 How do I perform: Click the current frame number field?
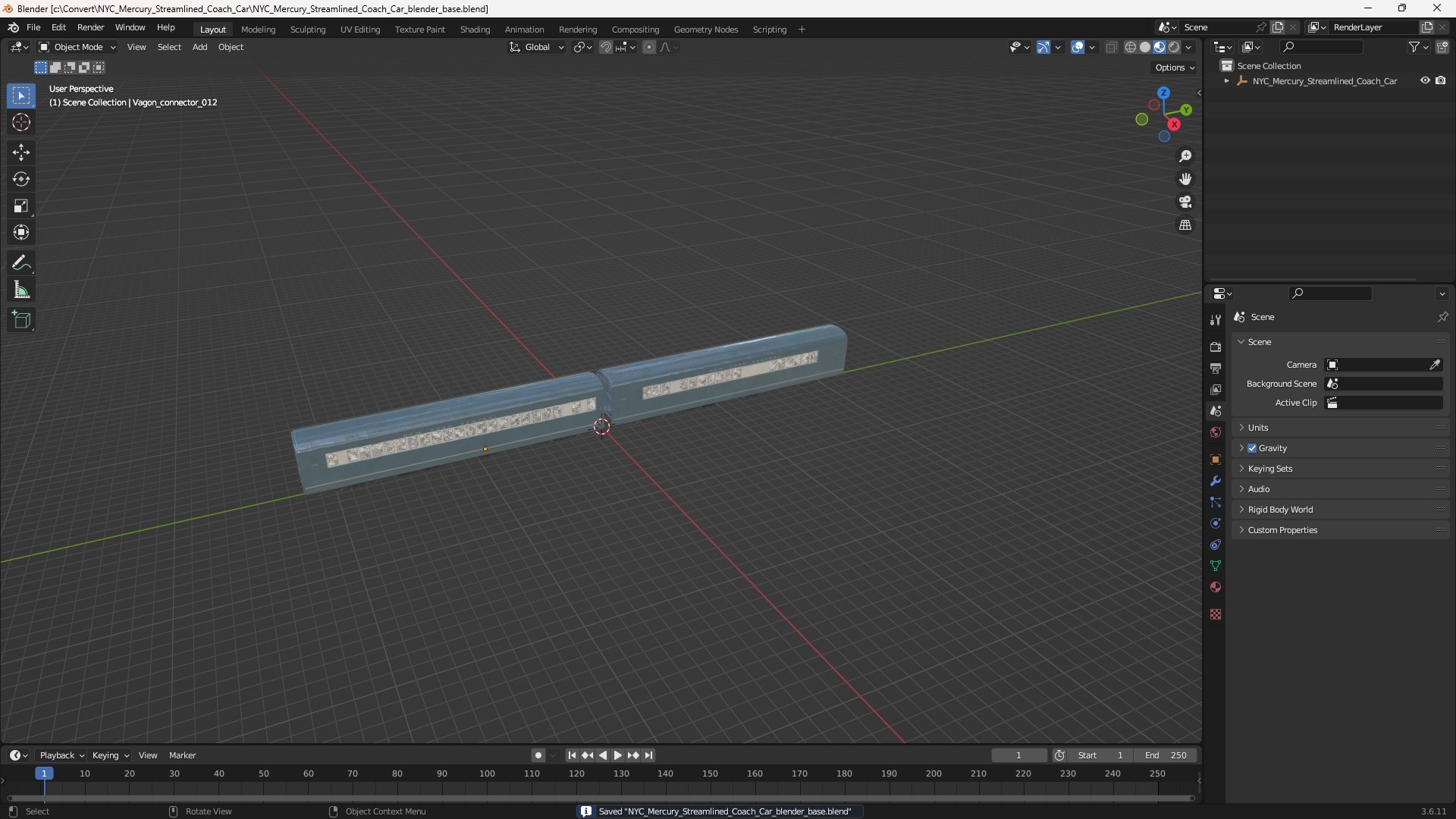pos(1018,755)
